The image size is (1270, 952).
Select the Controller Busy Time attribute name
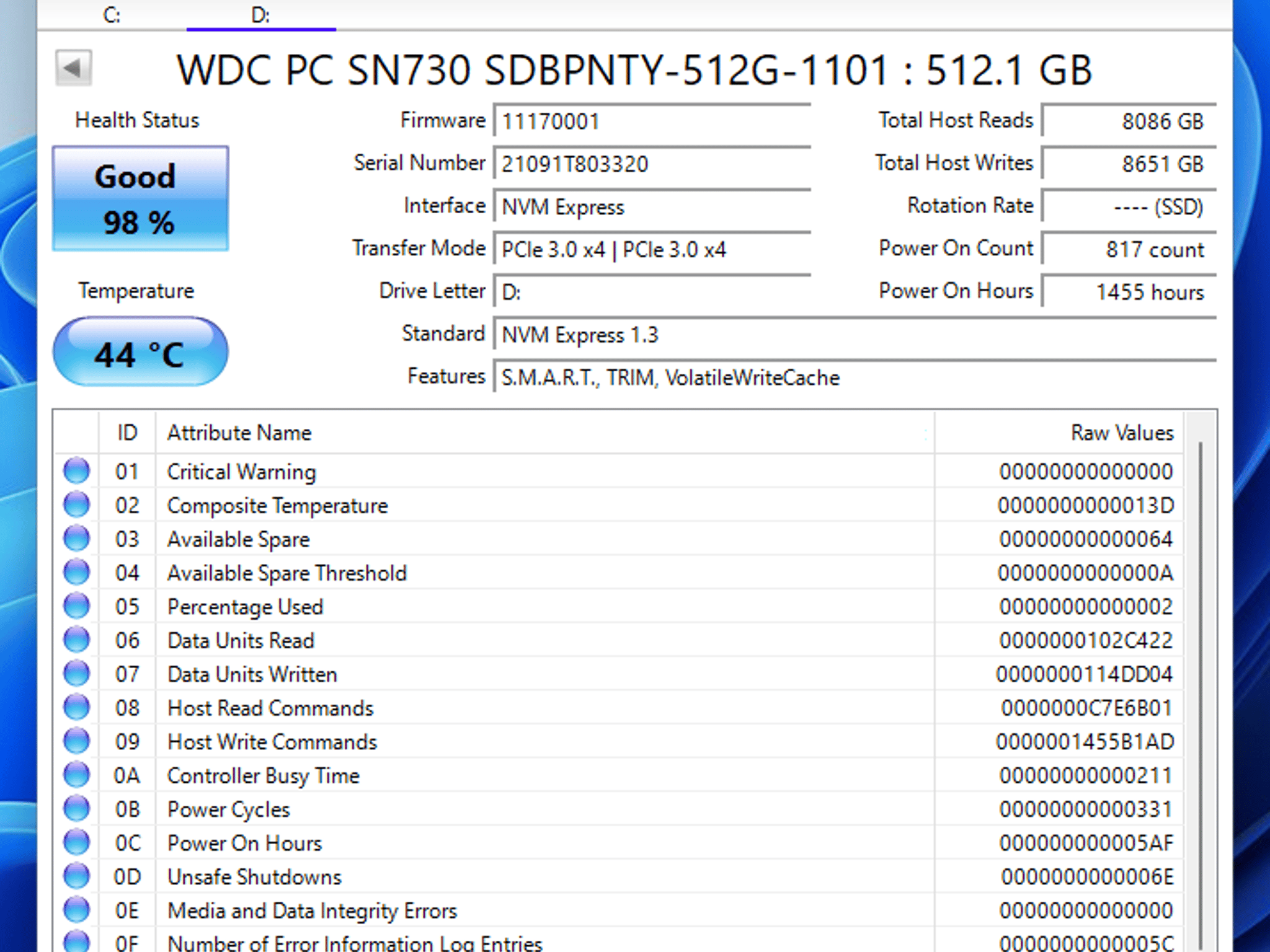point(264,776)
